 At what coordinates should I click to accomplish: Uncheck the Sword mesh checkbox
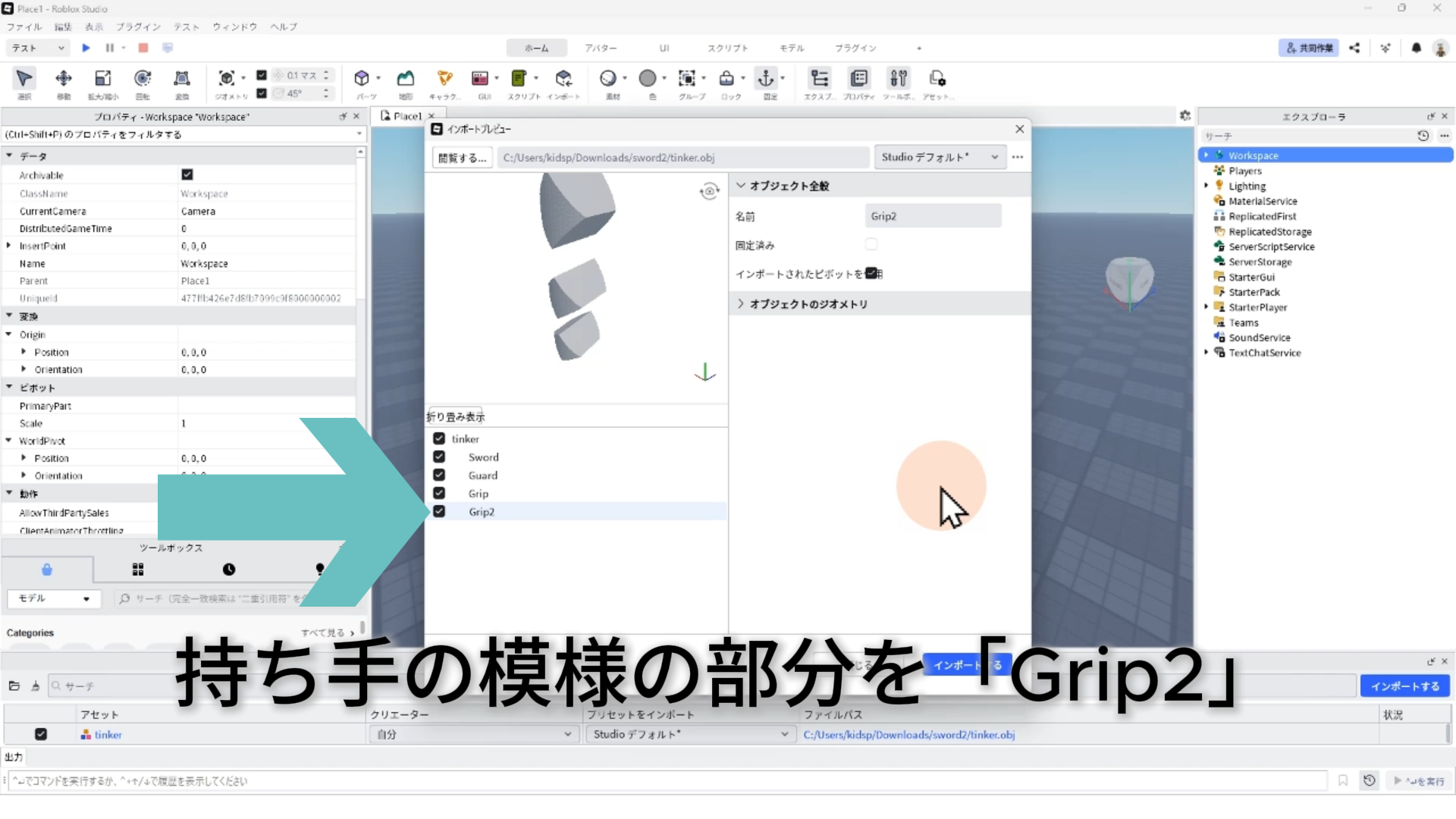click(439, 457)
